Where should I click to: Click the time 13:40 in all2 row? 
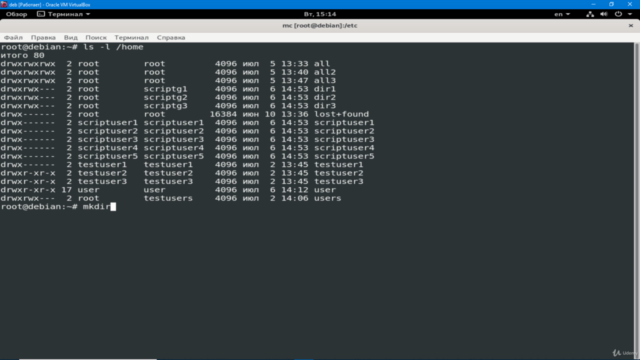tap(295, 72)
